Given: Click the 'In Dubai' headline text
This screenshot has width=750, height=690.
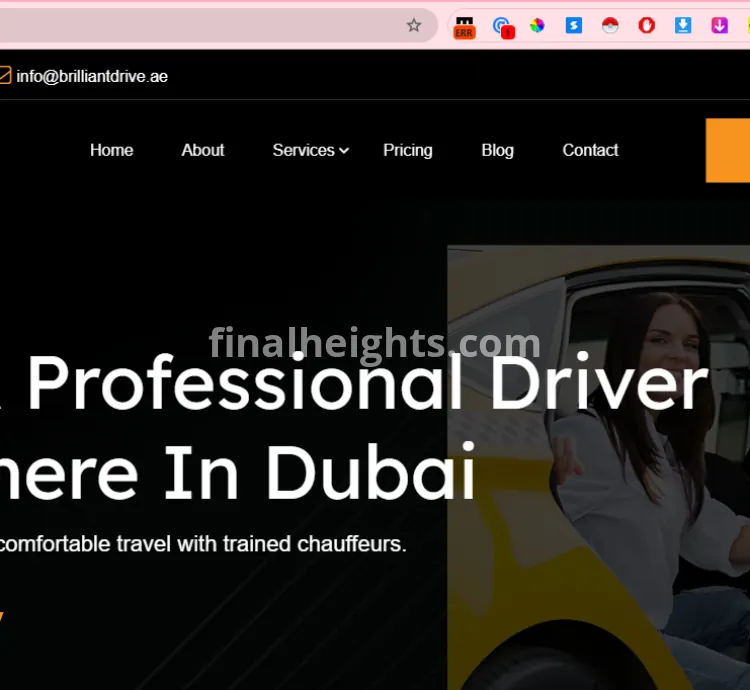Looking at the screenshot, I should point(320,471).
